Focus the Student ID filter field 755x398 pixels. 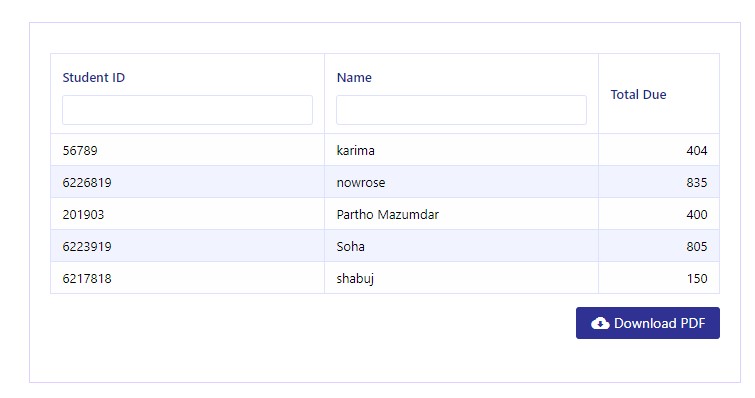pyautogui.click(x=187, y=110)
